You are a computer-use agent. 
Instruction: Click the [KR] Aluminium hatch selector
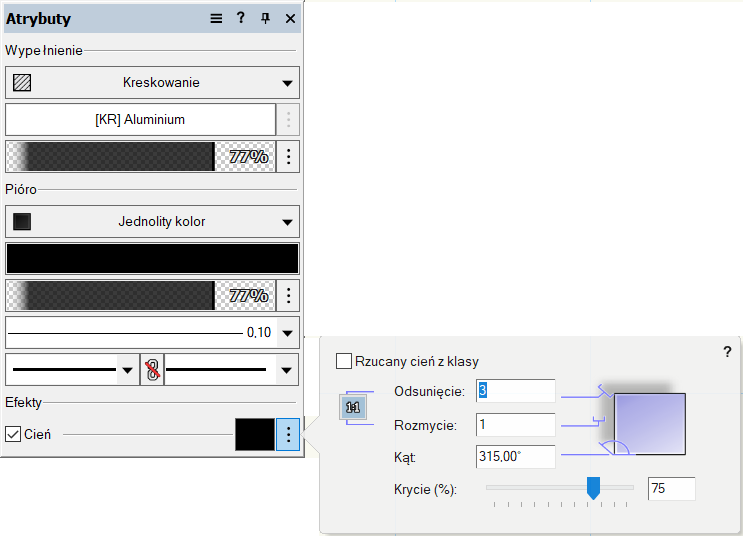click(x=140, y=120)
